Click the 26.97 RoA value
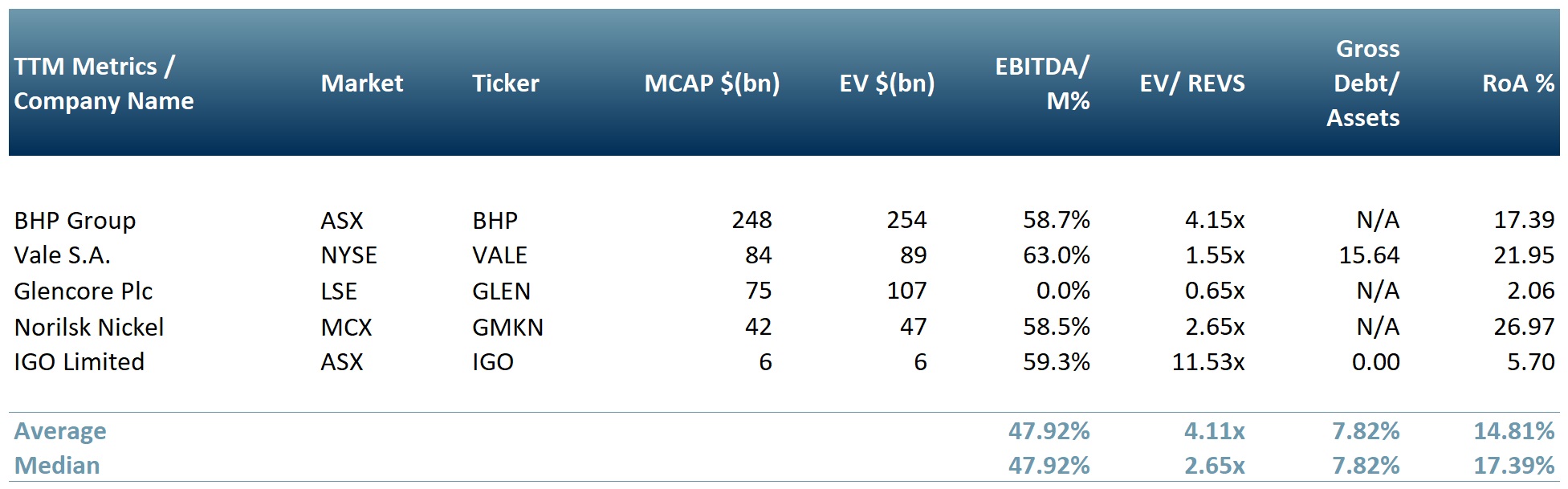The image size is (1568, 489). [1524, 327]
